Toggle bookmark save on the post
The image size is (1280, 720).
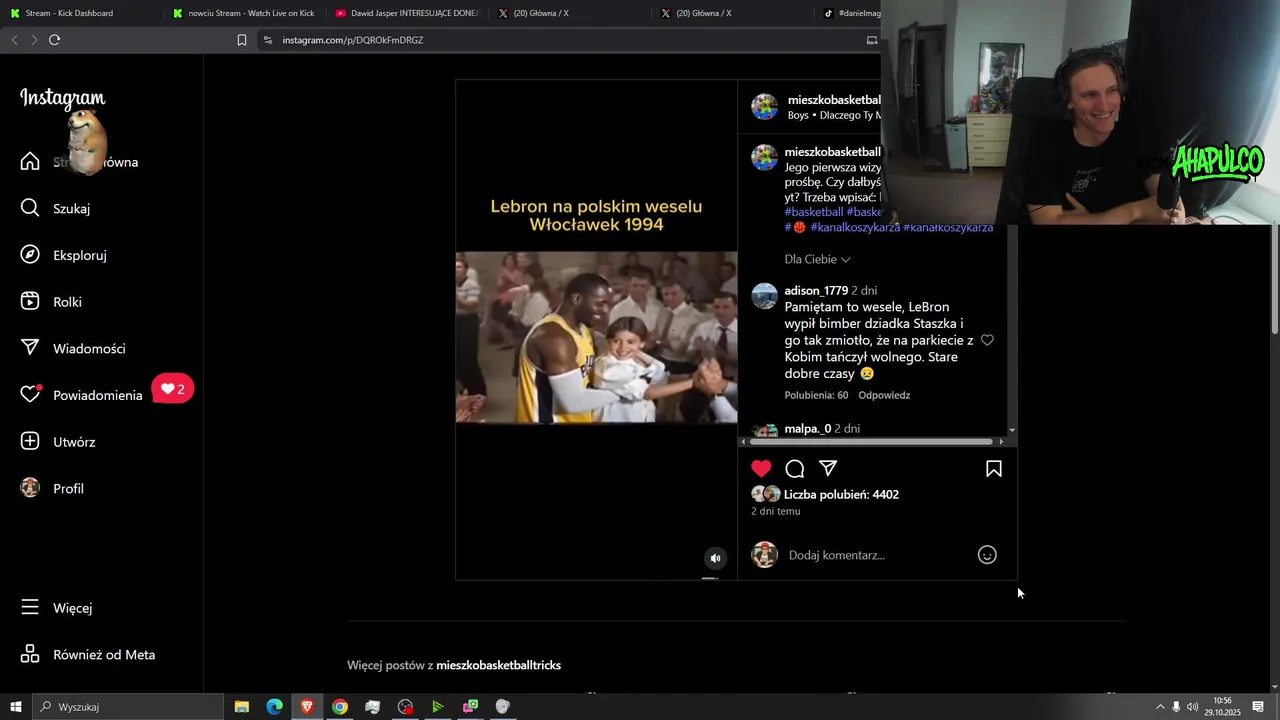coord(994,468)
